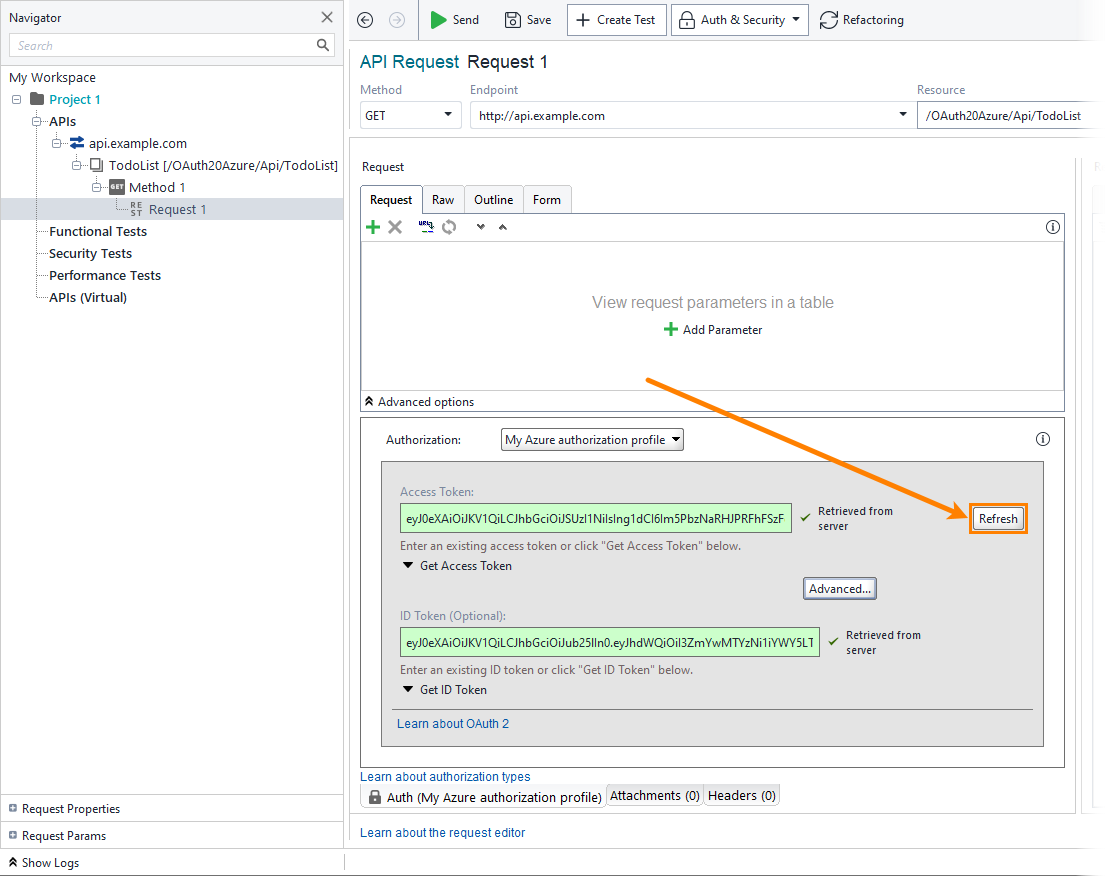Click the Refresh token button
The image size is (1106, 876).
[998, 519]
